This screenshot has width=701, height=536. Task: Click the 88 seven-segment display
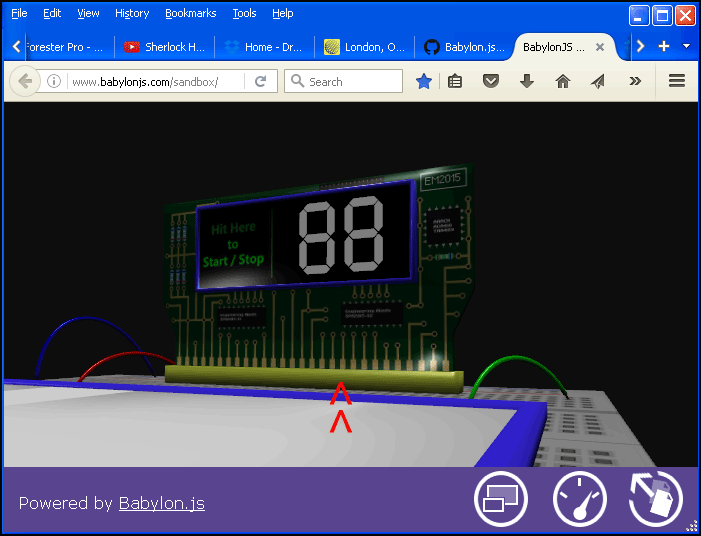pyautogui.click(x=341, y=235)
